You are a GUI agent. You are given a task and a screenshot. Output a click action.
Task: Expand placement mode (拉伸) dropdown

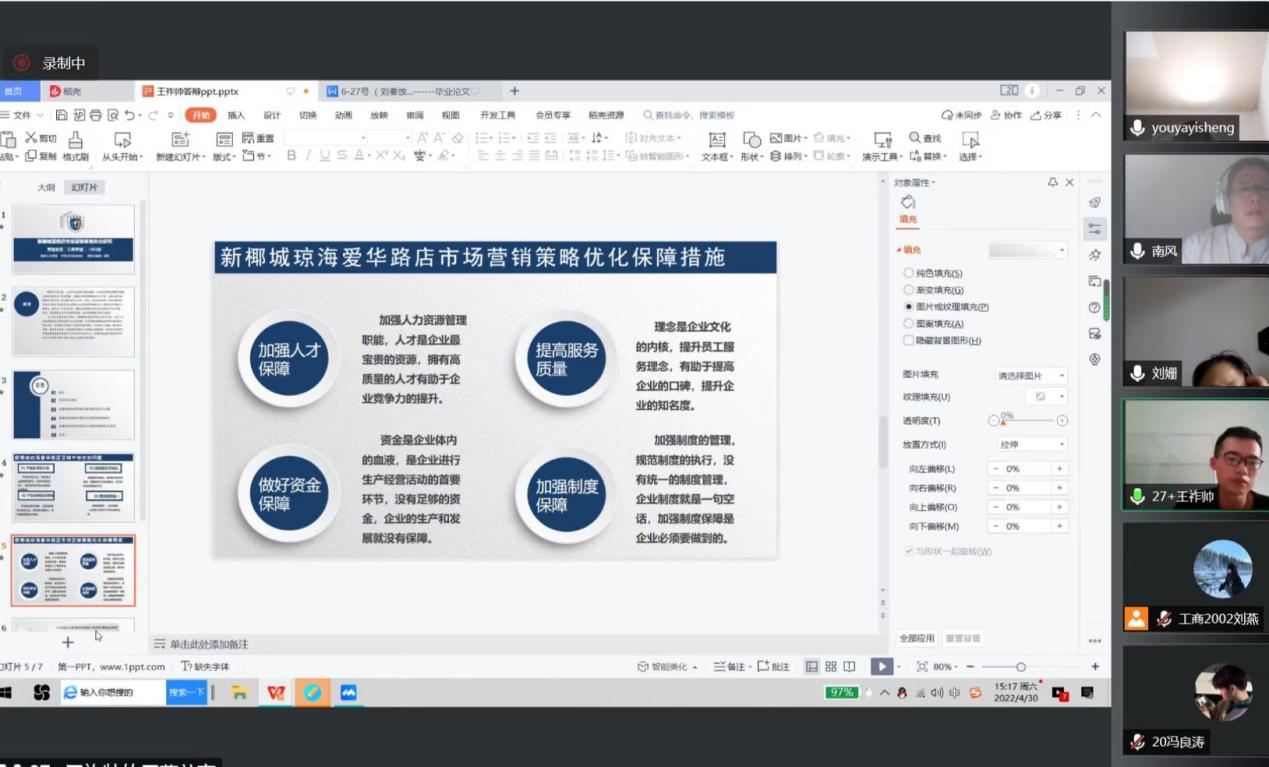click(x=1031, y=444)
